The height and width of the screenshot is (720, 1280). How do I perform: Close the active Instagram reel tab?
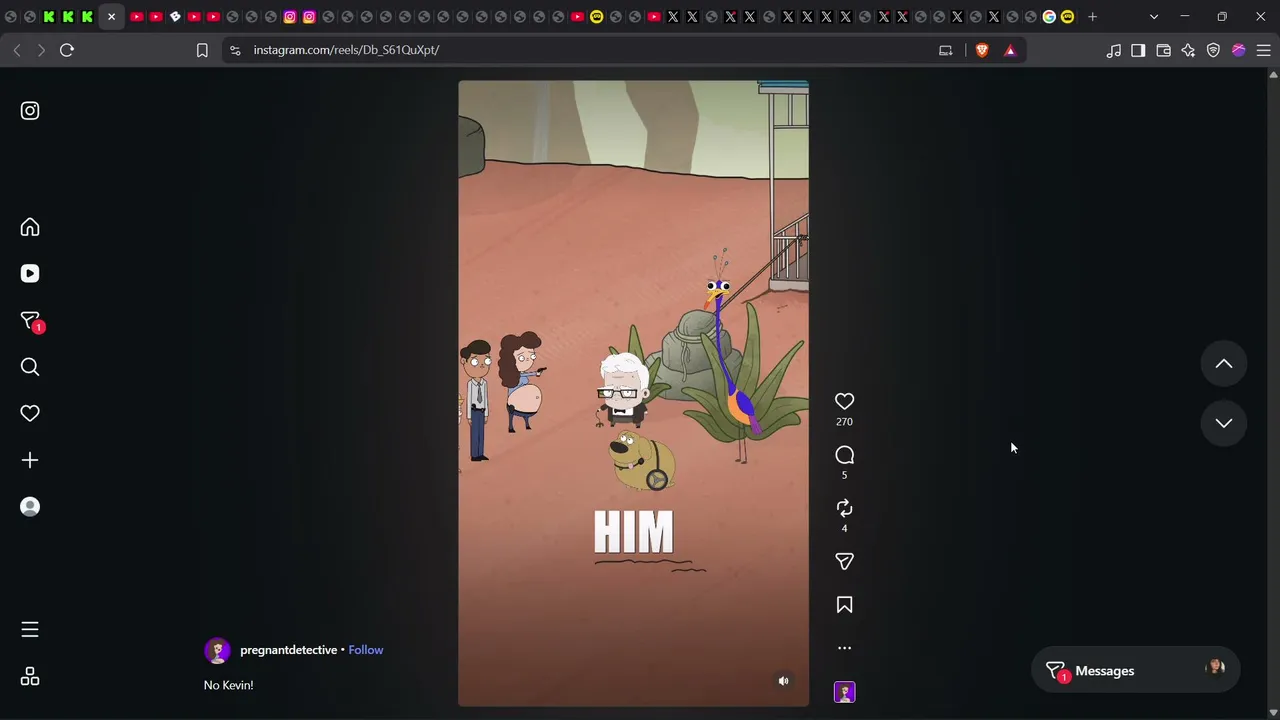pos(111,17)
